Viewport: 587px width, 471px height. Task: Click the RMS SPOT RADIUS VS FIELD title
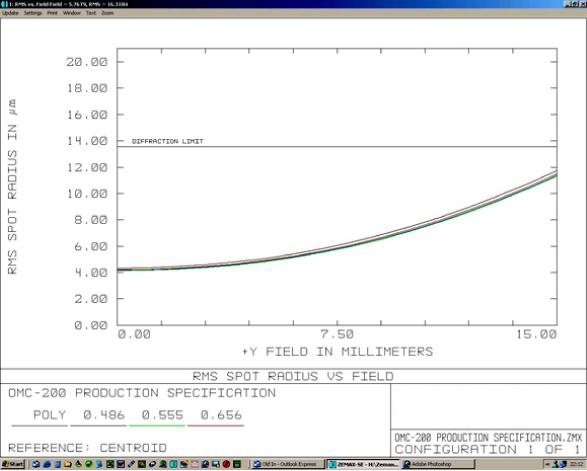pos(293,376)
